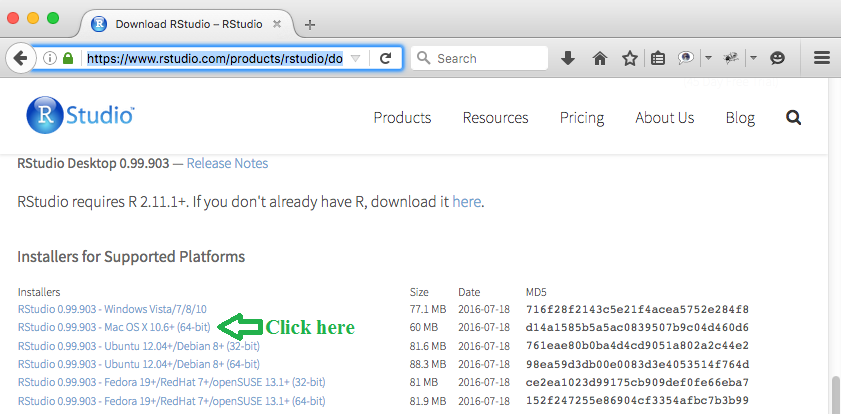Download RStudio Fedora/RedHat 32-bit installer
The image size is (841, 414).
172,382
